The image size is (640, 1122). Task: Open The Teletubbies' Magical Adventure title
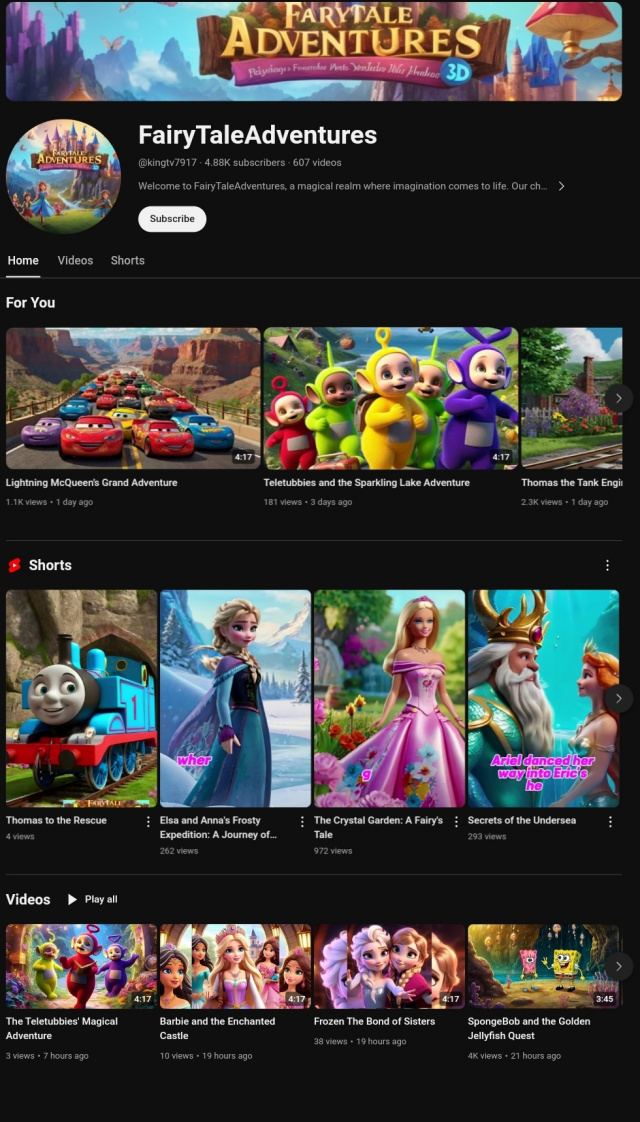tap(62, 1028)
